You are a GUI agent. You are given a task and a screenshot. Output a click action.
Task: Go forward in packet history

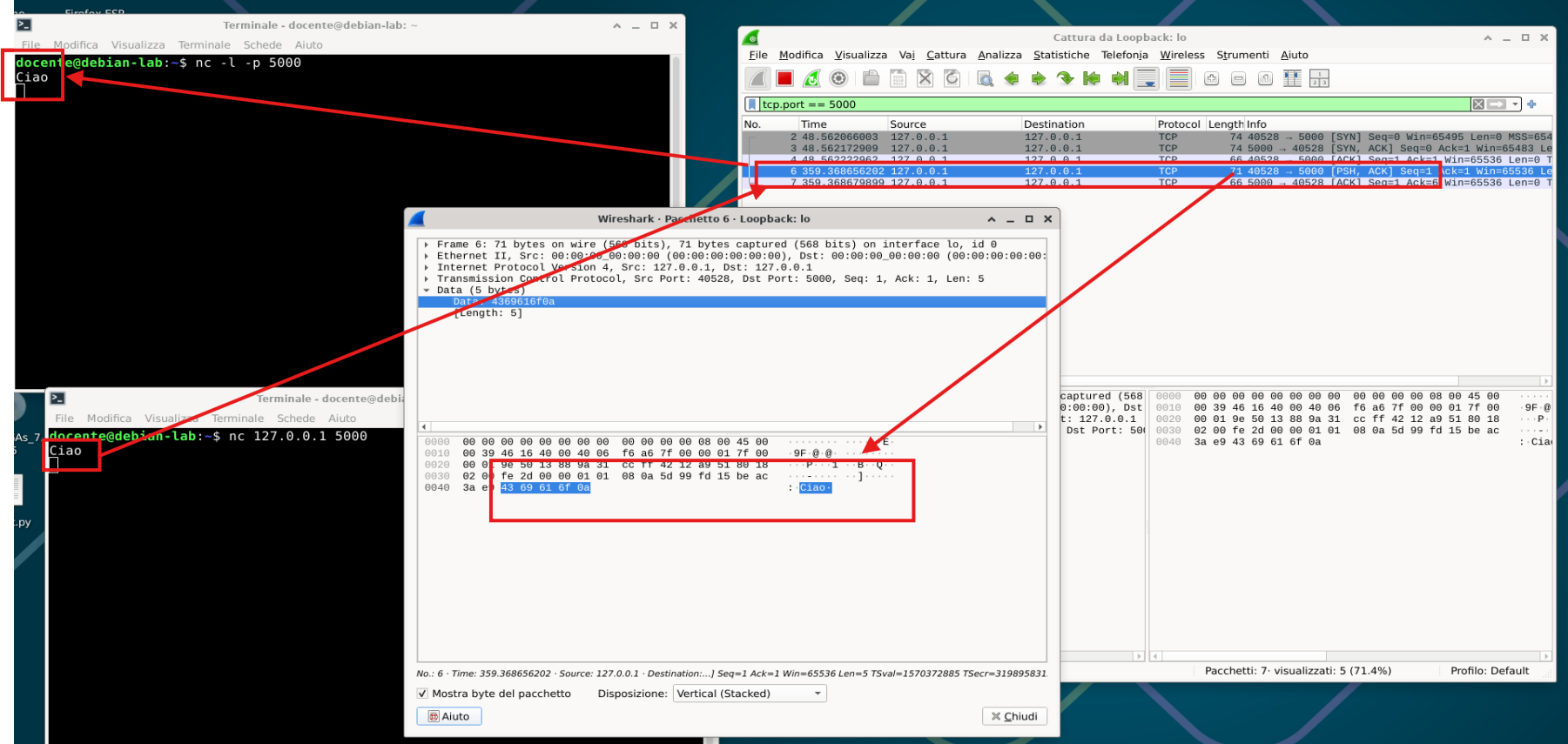tap(1039, 78)
